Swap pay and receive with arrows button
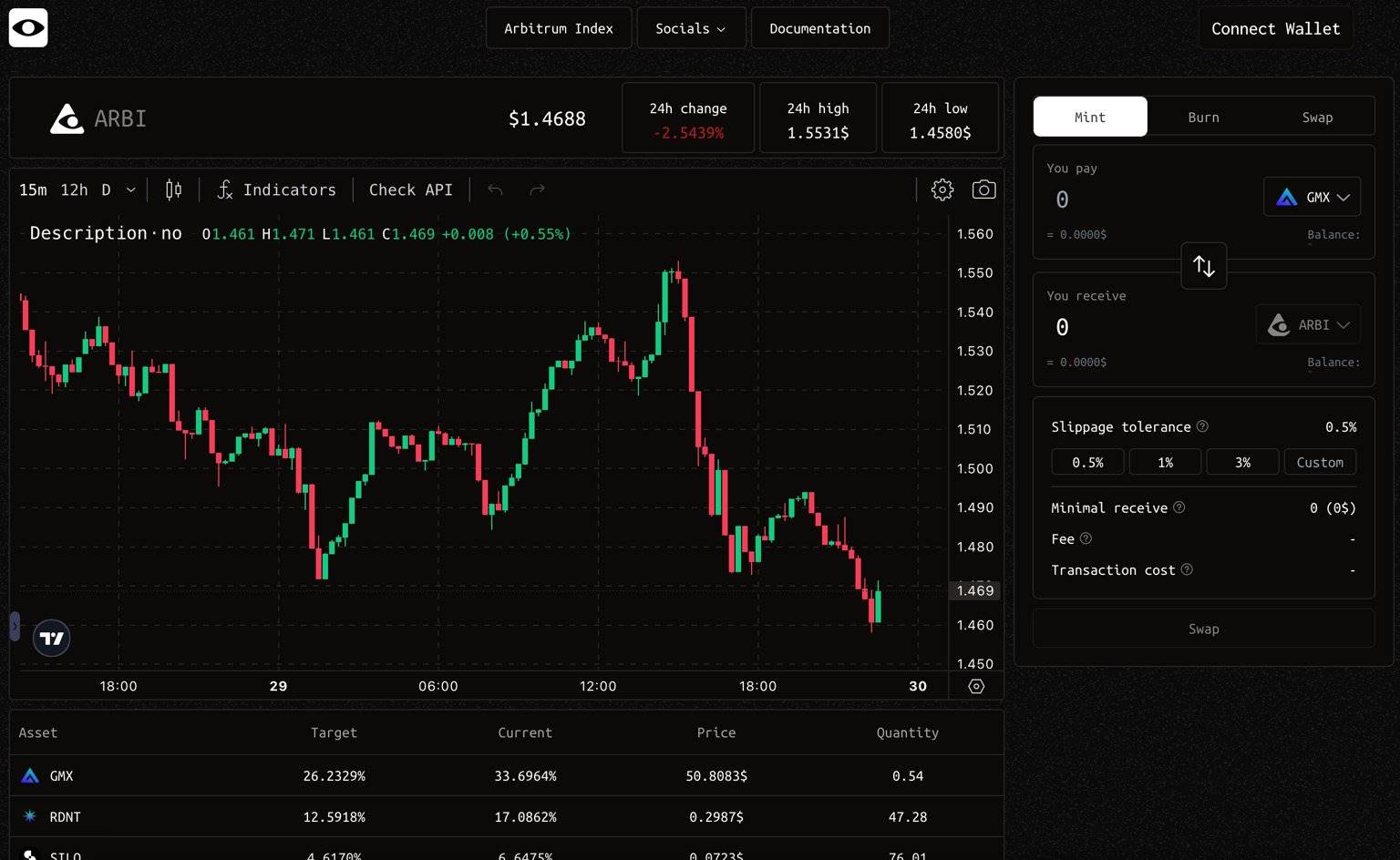This screenshot has height=860, width=1400. click(1204, 266)
